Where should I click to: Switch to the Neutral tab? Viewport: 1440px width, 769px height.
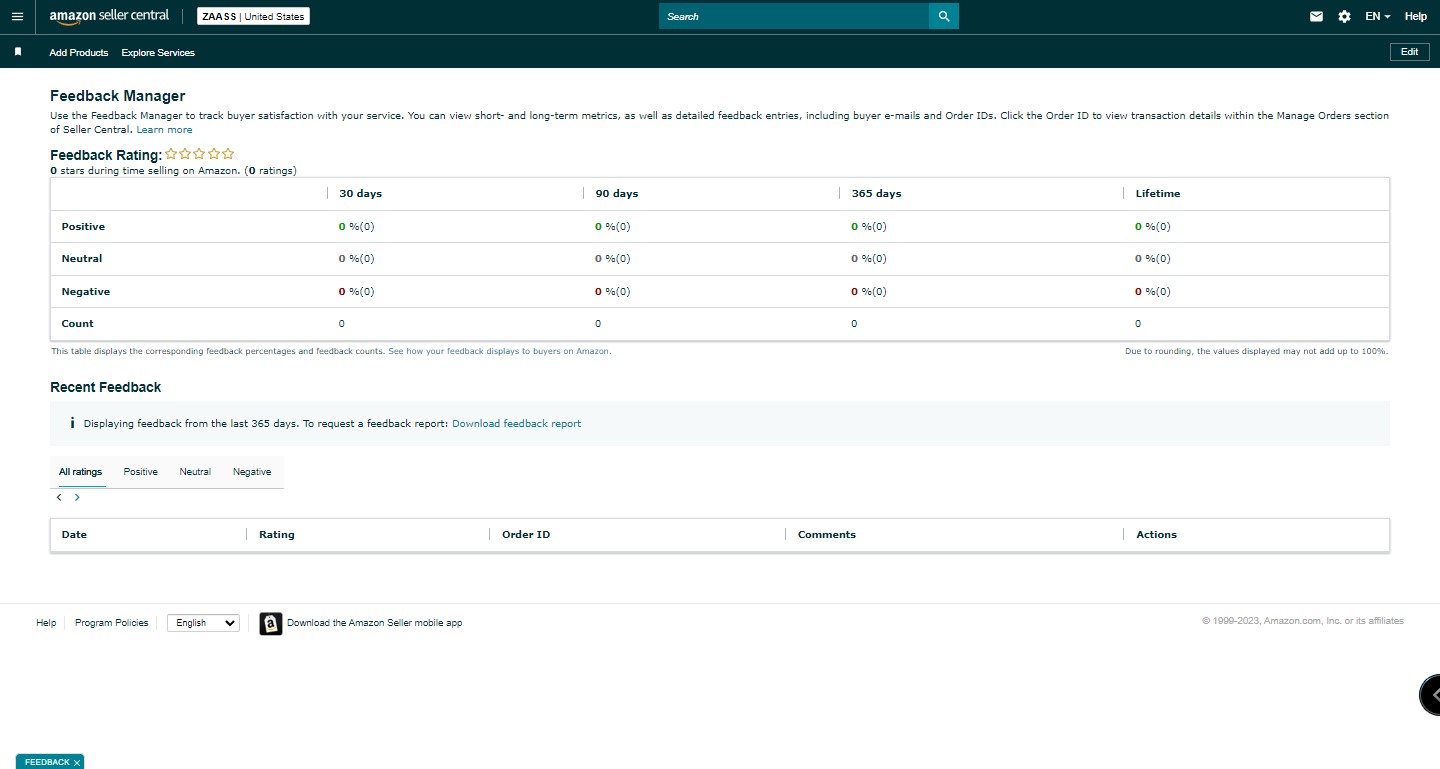click(x=195, y=472)
